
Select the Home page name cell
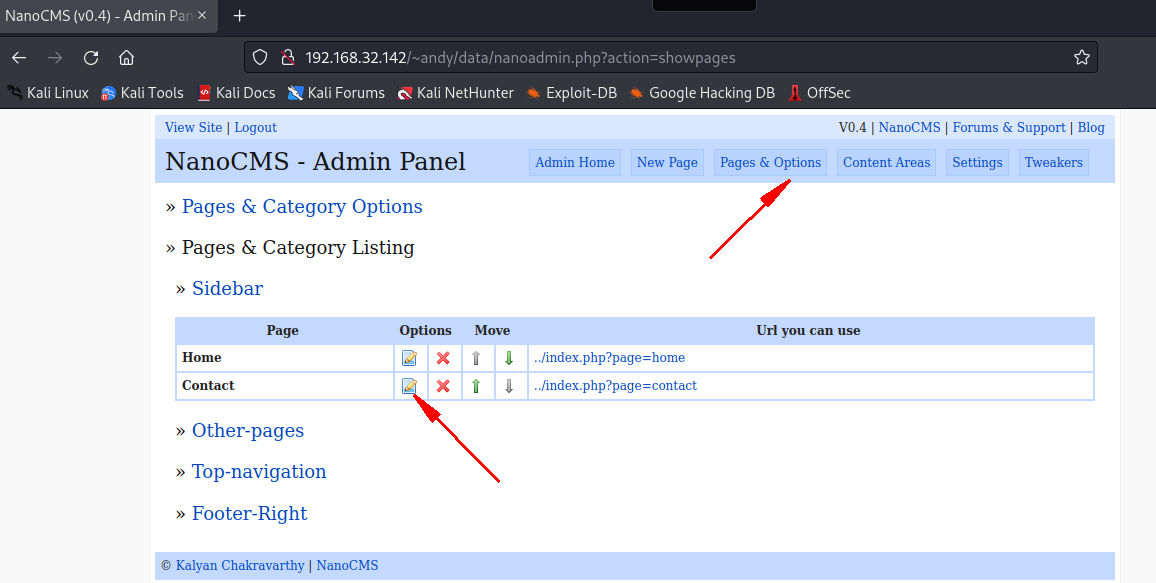(285, 358)
